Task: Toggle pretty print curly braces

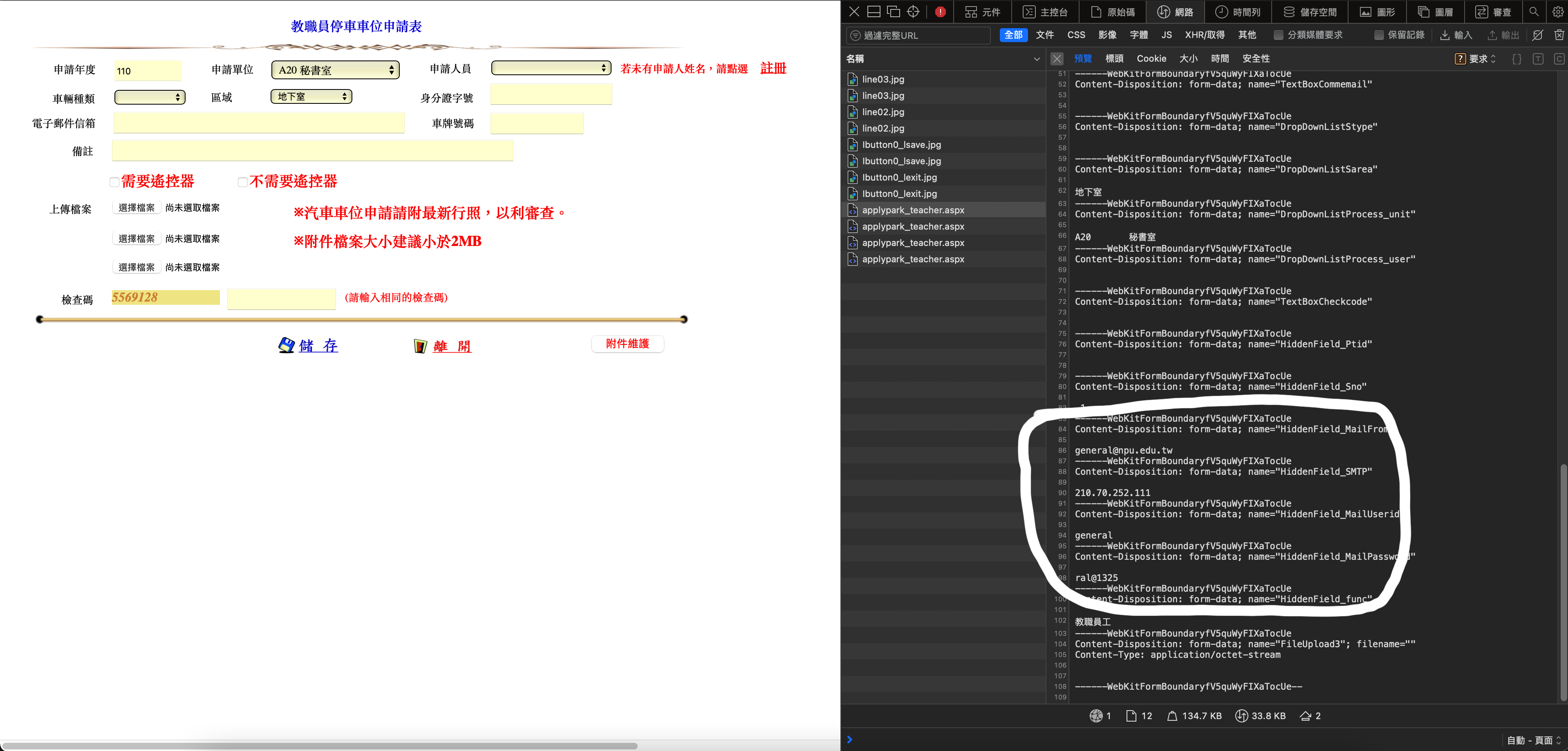Action: (x=1517, y=58)
